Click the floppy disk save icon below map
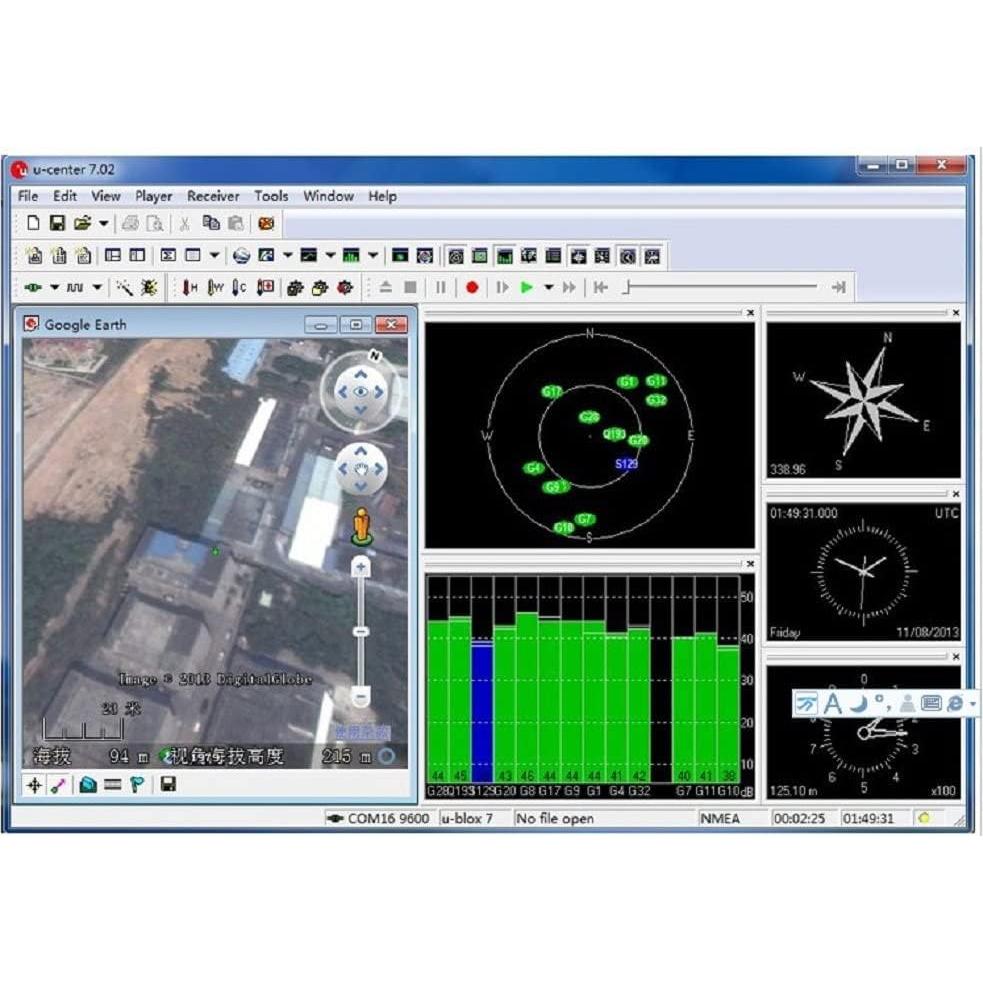The image size is (983, 983). point(168,785)
